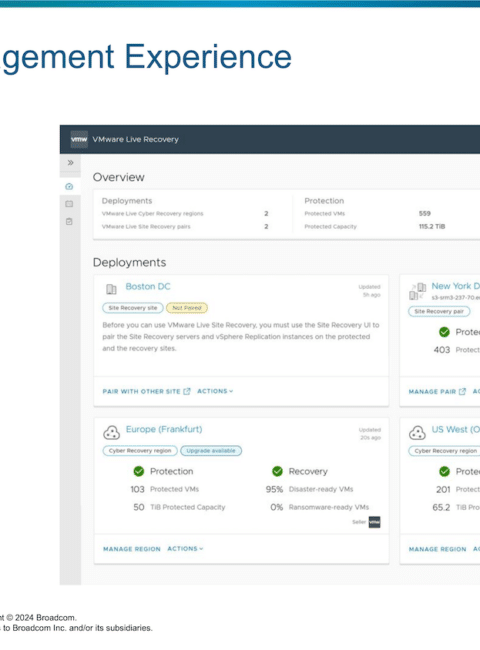
Task: Click the 0% Ransomware-ready VMs value
Action: [276, 507]
